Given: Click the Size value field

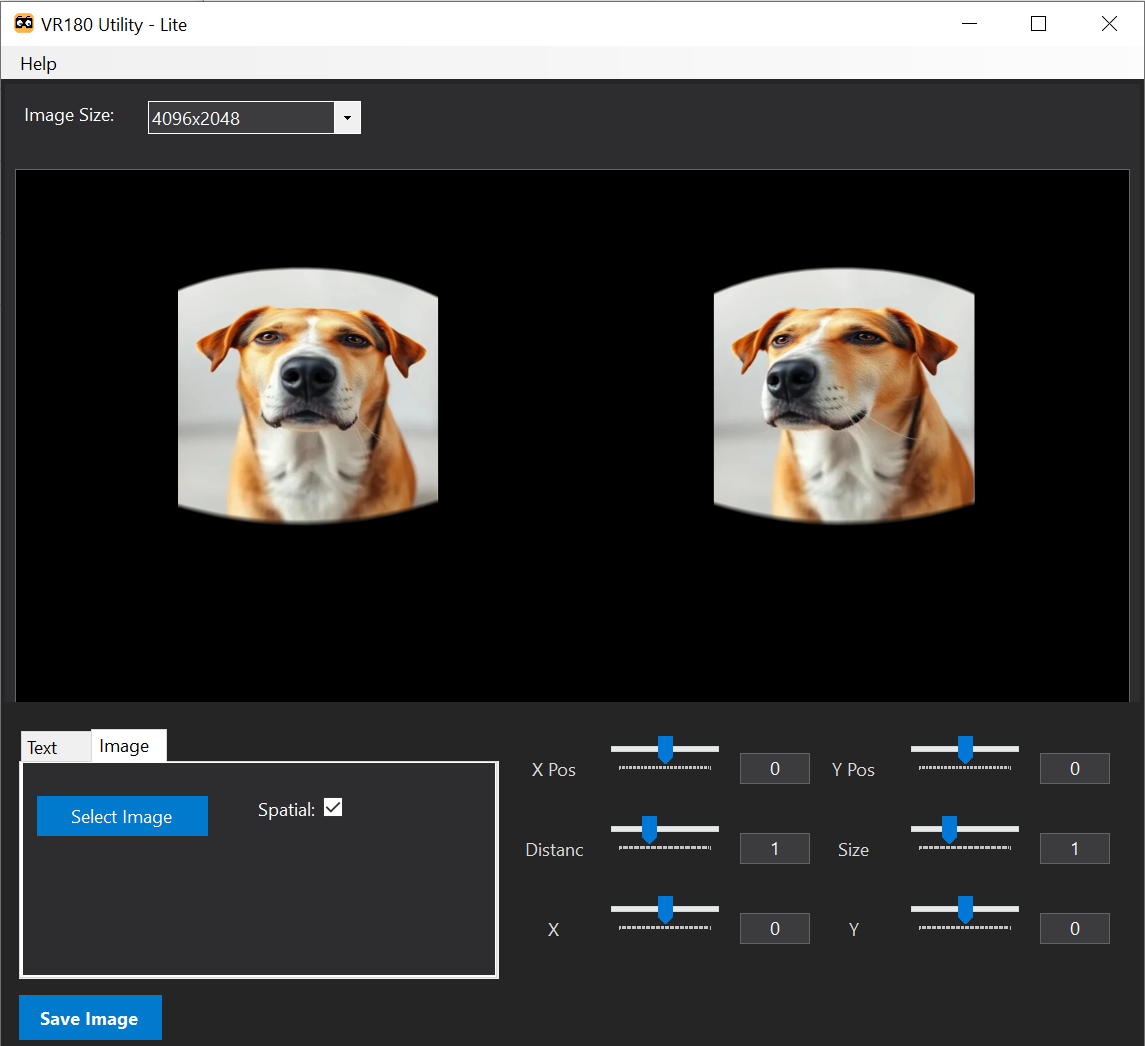Looking at the screenshot, I should 1075,848.
